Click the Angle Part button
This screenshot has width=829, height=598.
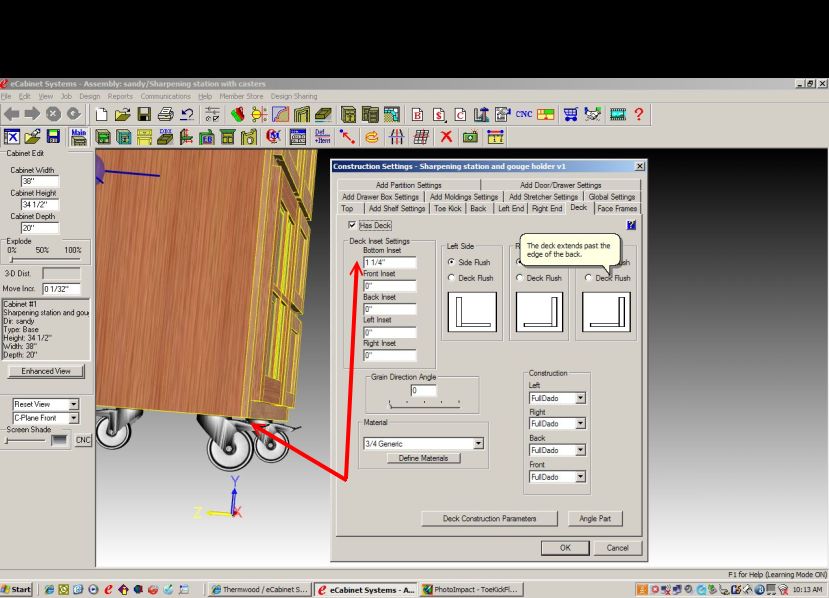[x=595, y=518]
